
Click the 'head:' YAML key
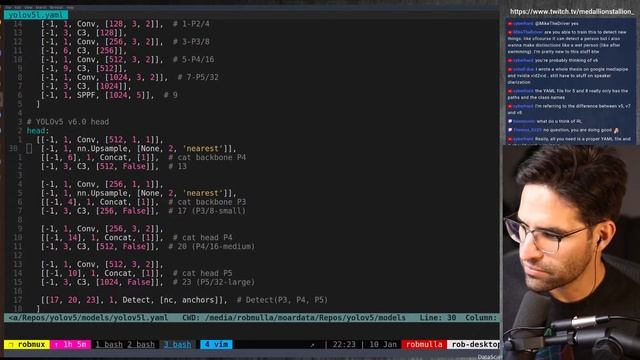pos(38,131)
